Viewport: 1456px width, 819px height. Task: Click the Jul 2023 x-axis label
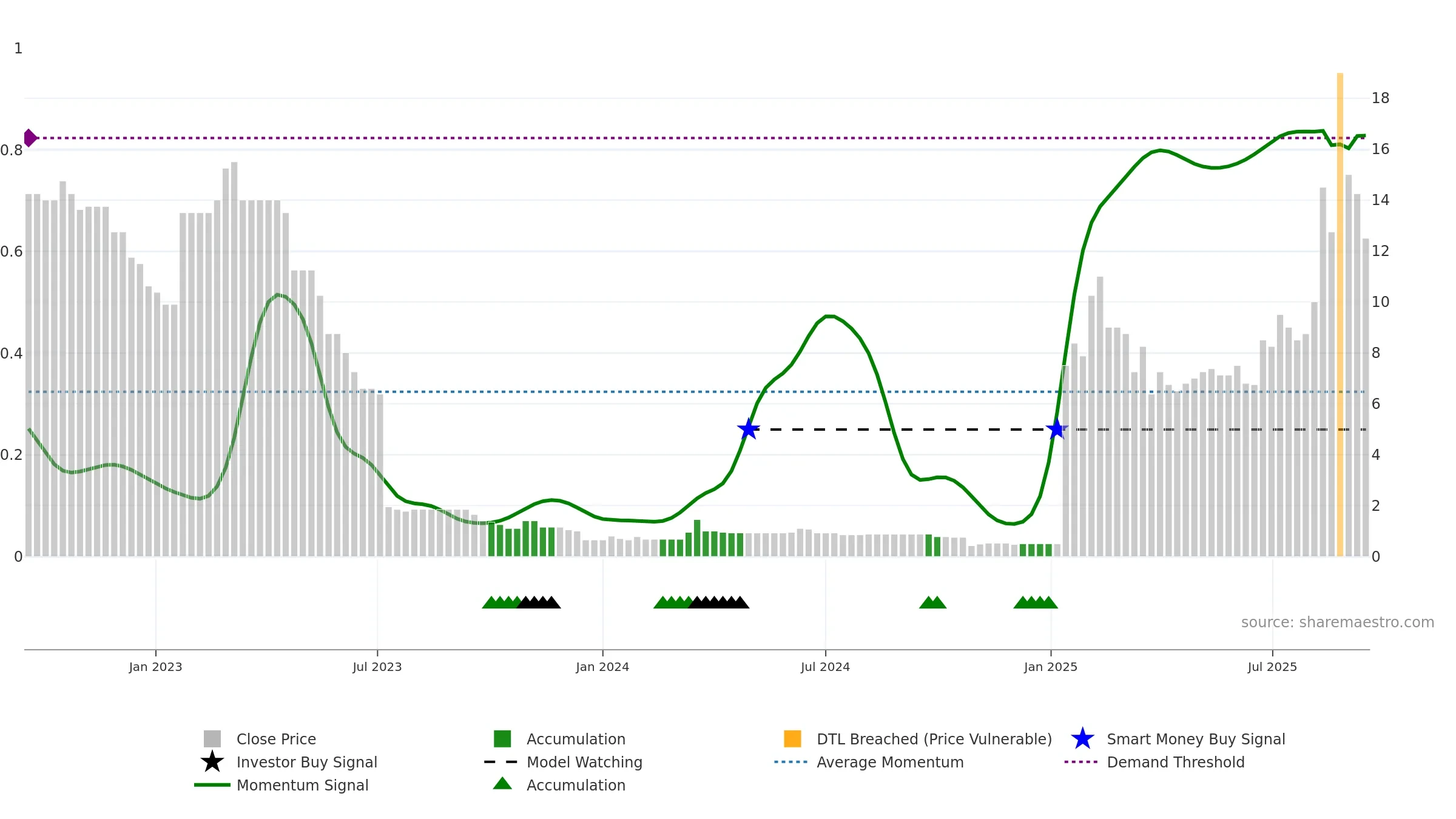click(377, 667)
